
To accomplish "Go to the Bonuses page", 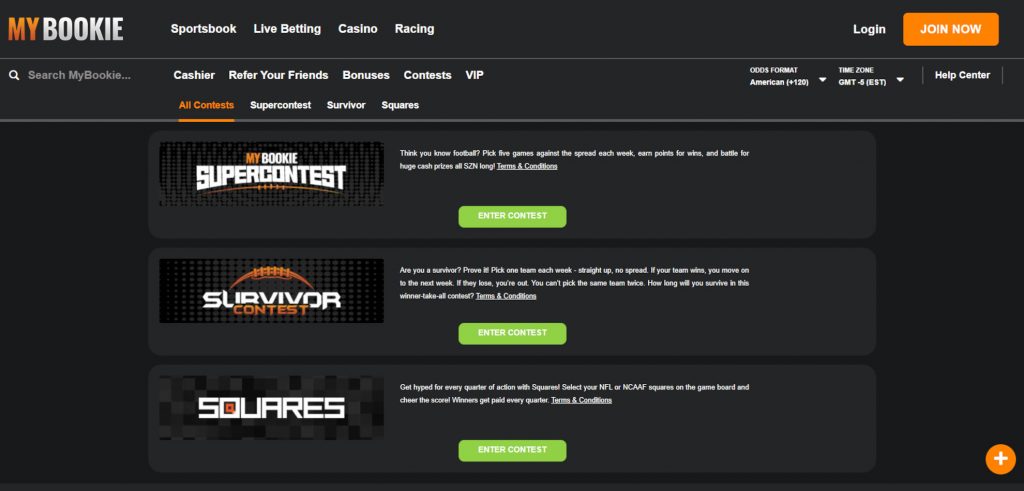I will (x=366, y=75).
